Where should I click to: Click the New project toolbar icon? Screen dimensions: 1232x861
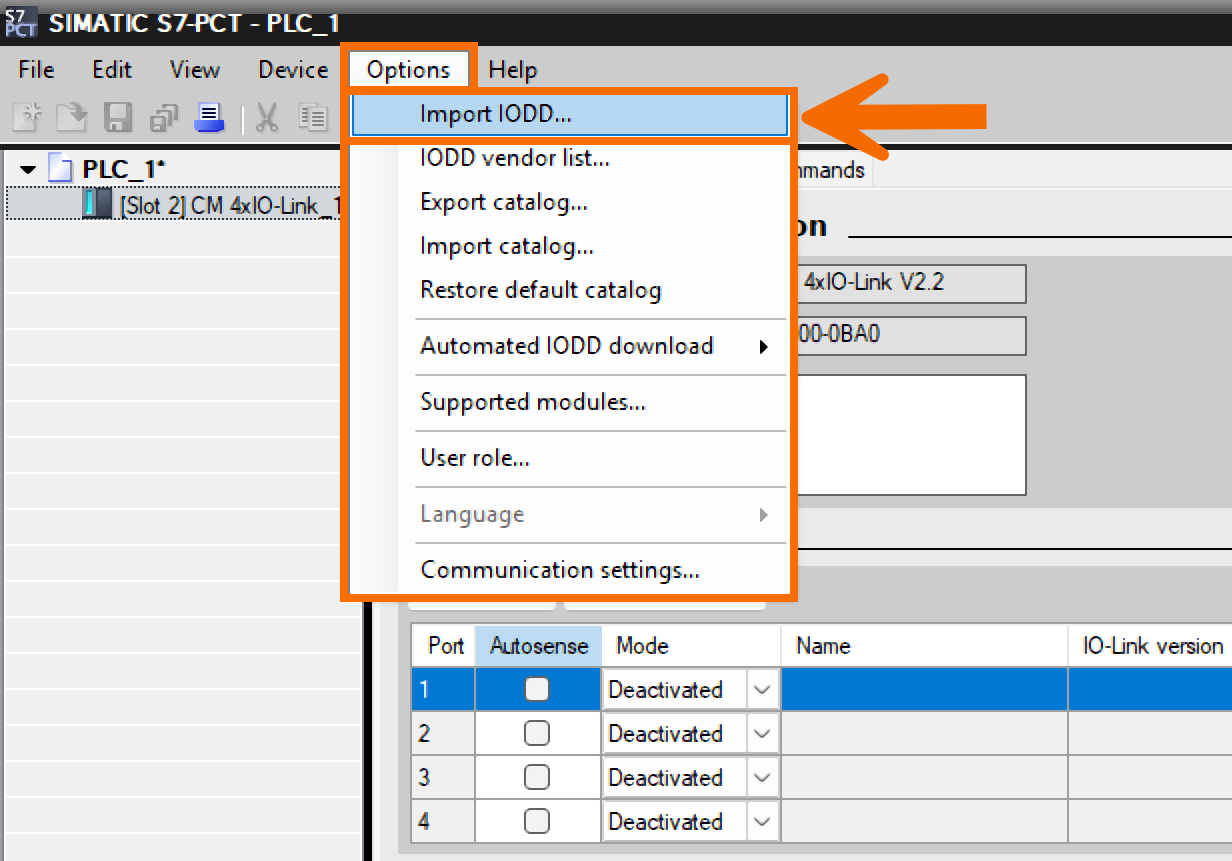pyautogui.click(x=27, y=117)
